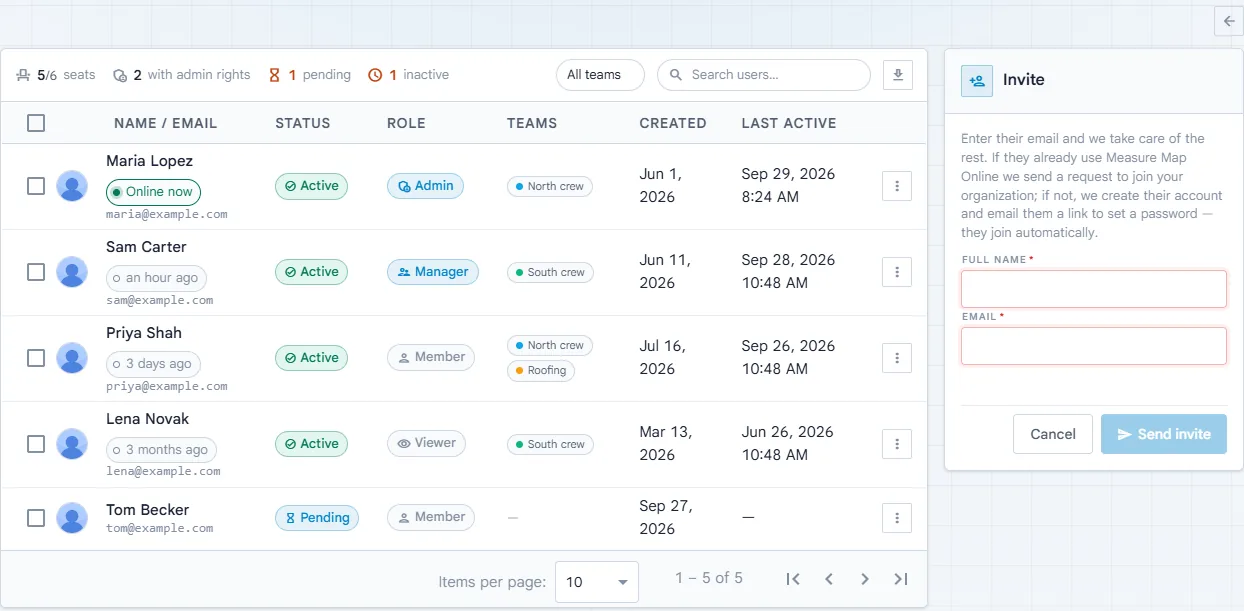Go to the first page
This screenshot has height=611, width=1244.
coord(793,579)
